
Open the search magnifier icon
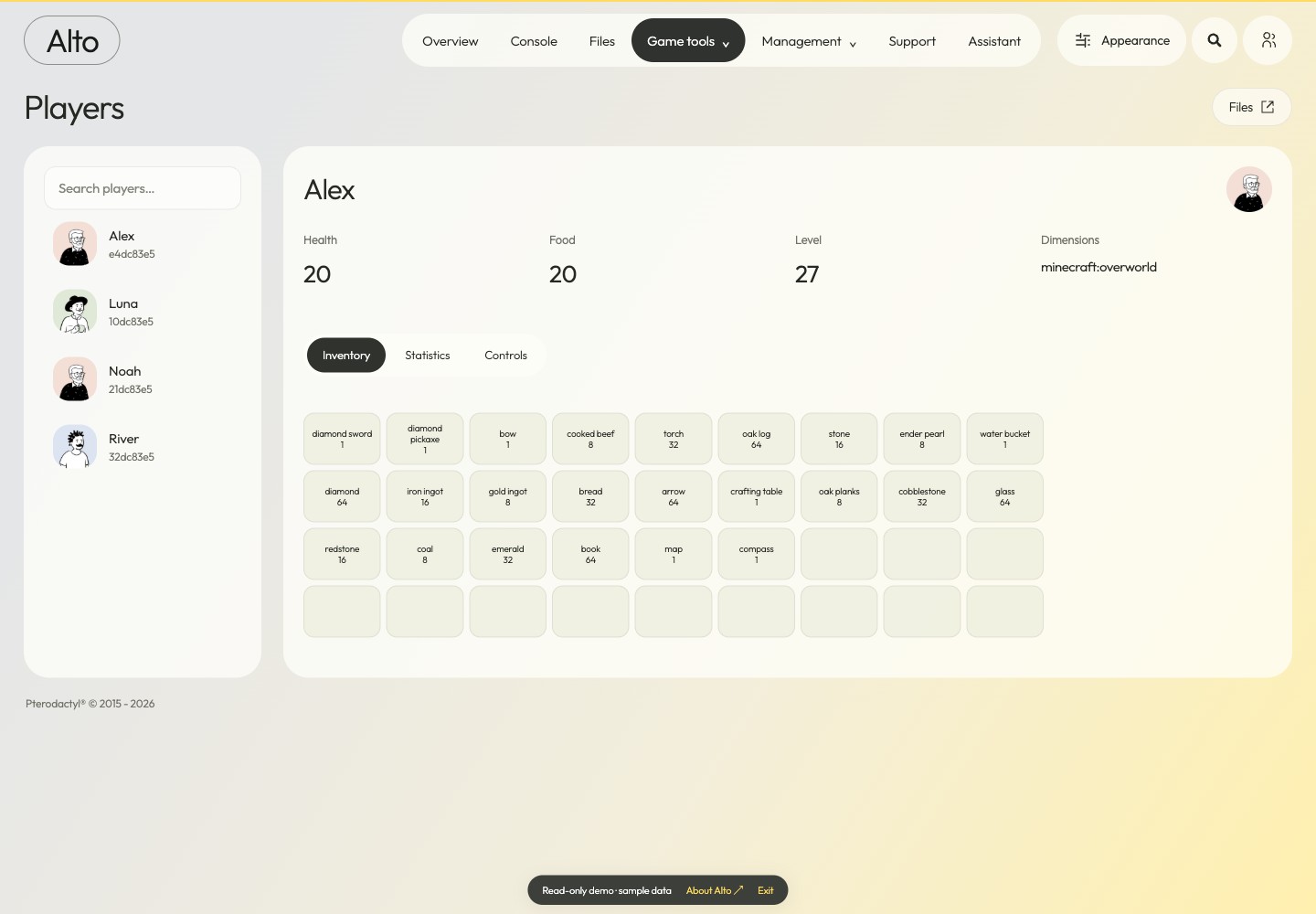click(1215, 40)
